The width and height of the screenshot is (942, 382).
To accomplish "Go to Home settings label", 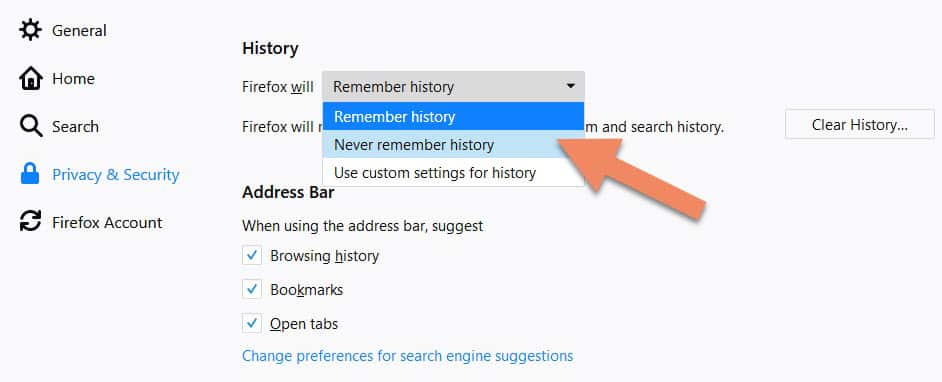I will 73,79.
